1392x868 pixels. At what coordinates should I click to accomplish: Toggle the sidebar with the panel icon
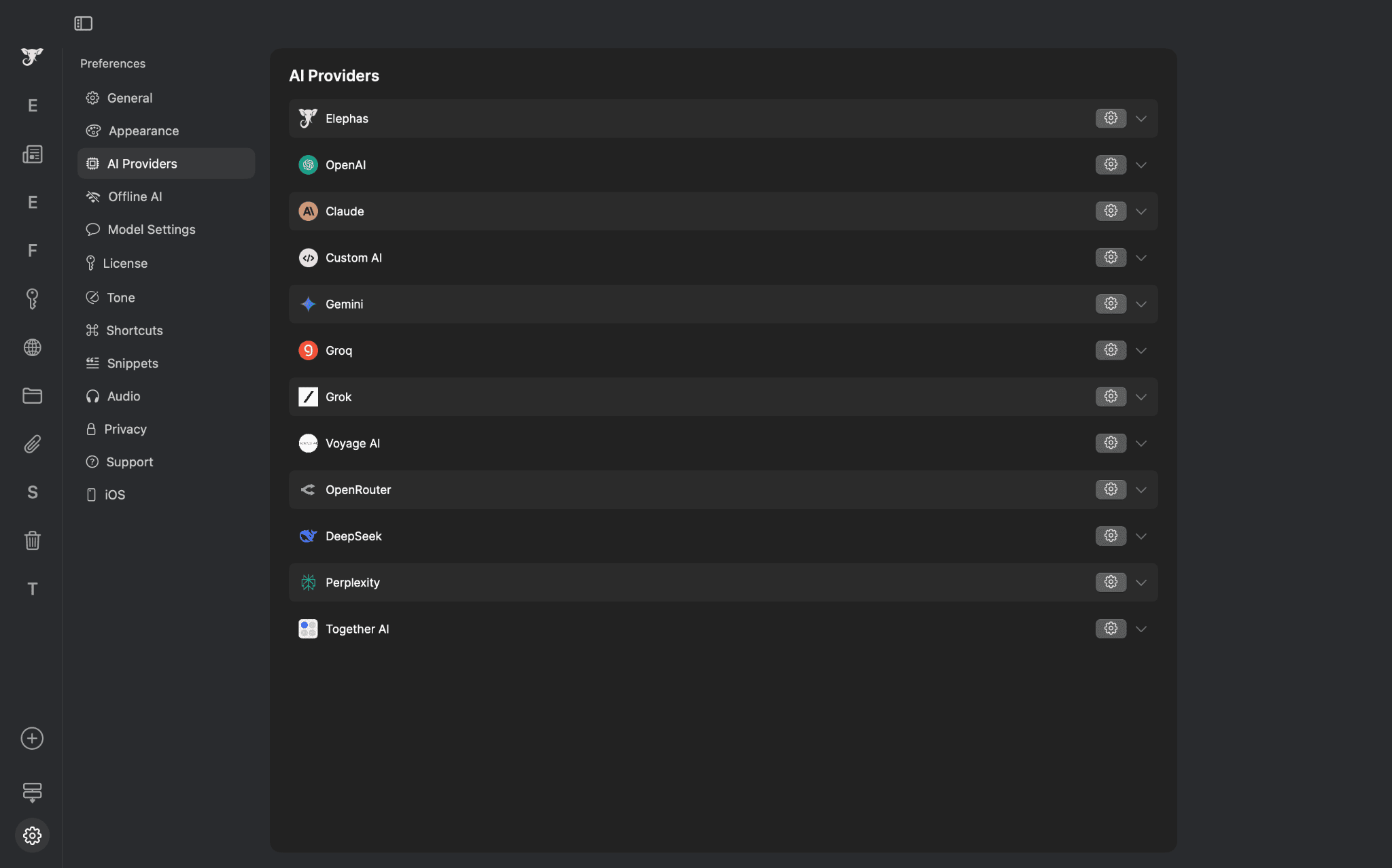pyautogui.click(x=84, y=22)
